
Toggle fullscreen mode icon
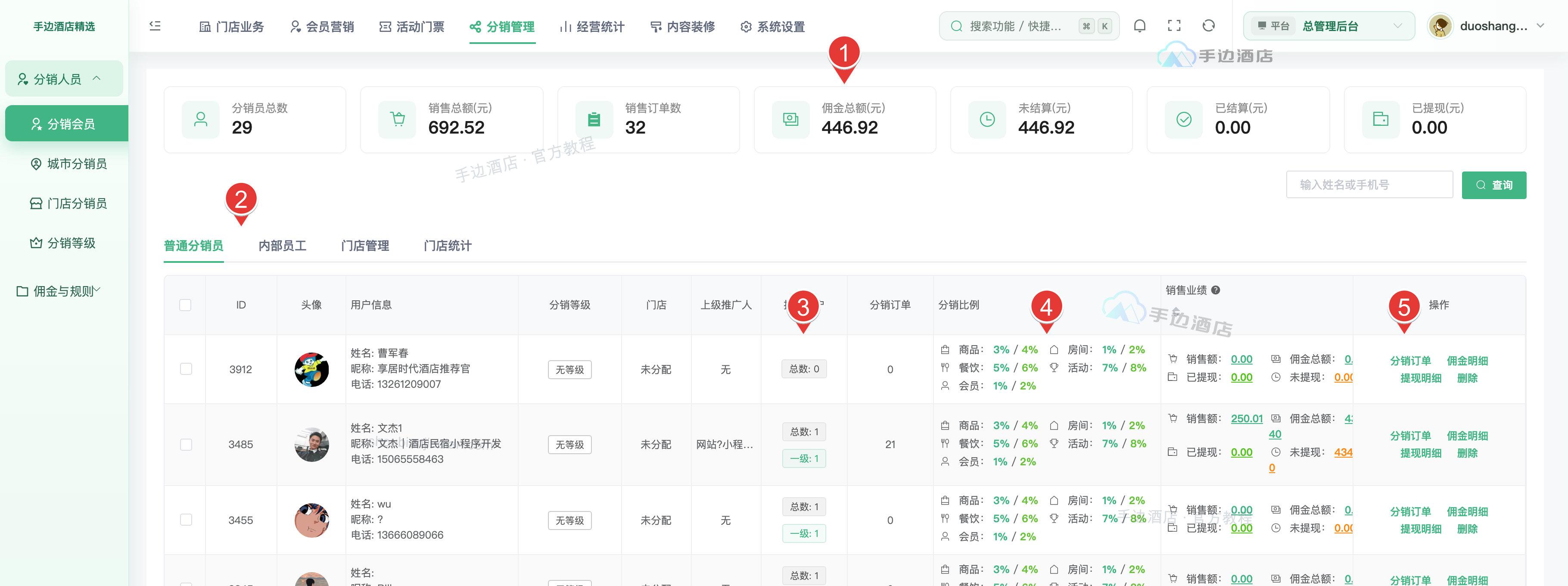[1174, 25]
